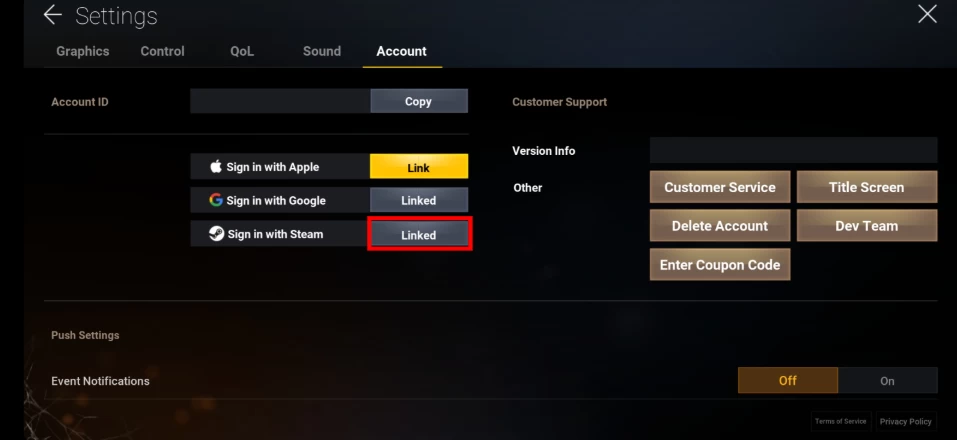The width and height of the screenshot is (957, 440).
Task: Copy the Account ID
Action: pyautogui.click(x=419, y=101)
